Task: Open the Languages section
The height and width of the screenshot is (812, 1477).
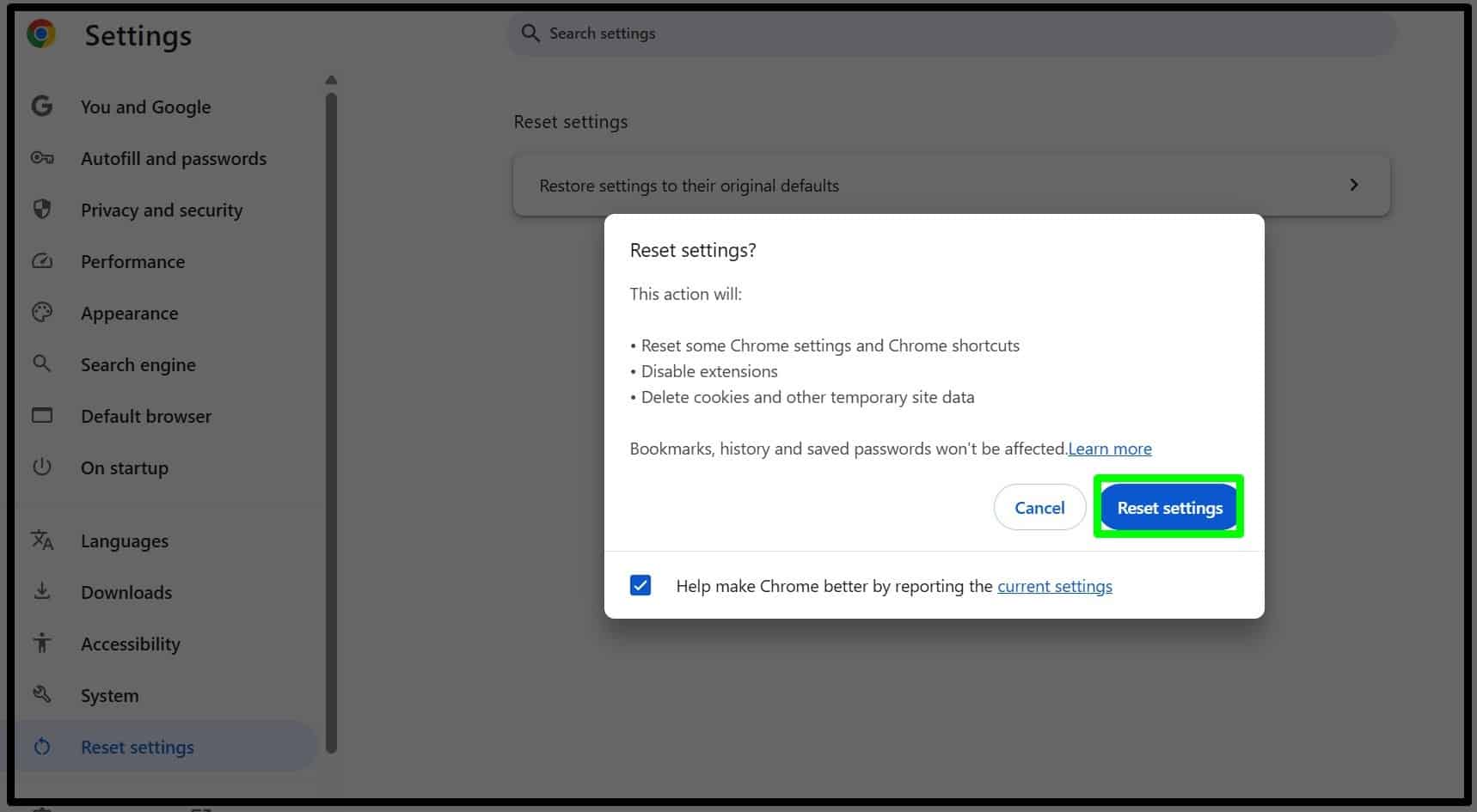Action: click(125, 540)
